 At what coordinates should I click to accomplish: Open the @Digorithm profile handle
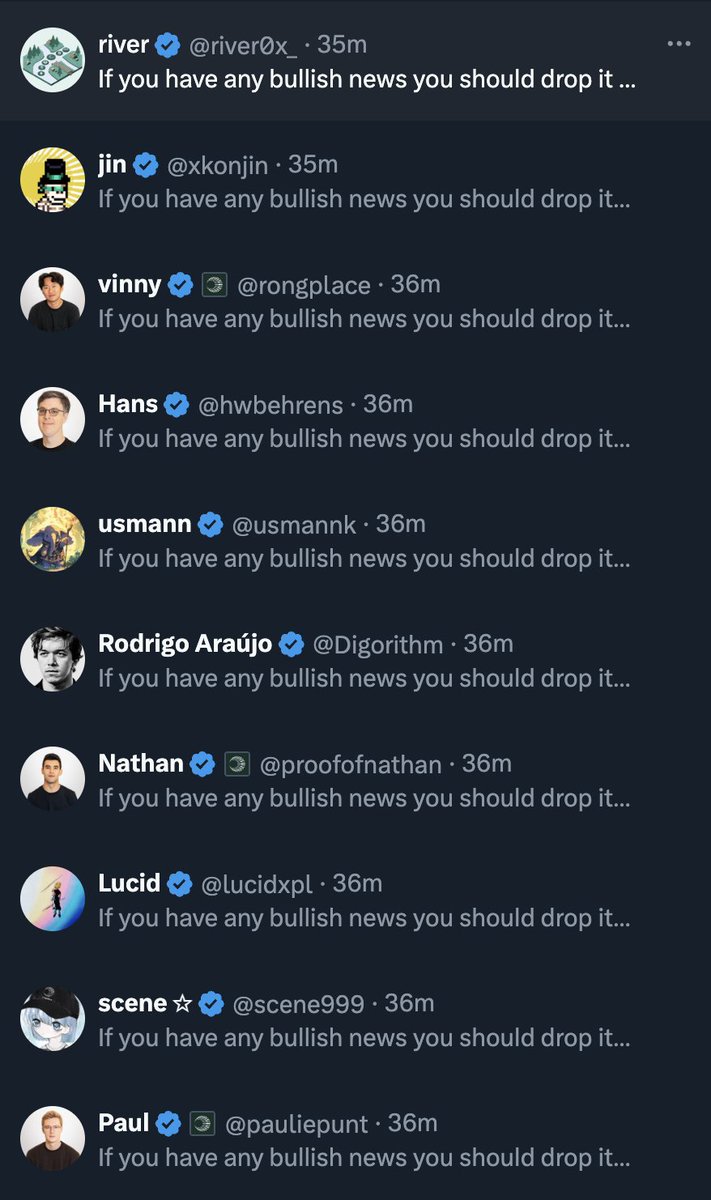[377, 645]
